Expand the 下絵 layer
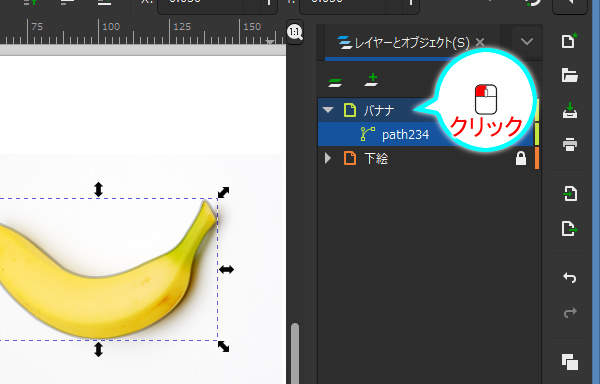This screenshot has height=384, width=600. (x=328, y=158)
